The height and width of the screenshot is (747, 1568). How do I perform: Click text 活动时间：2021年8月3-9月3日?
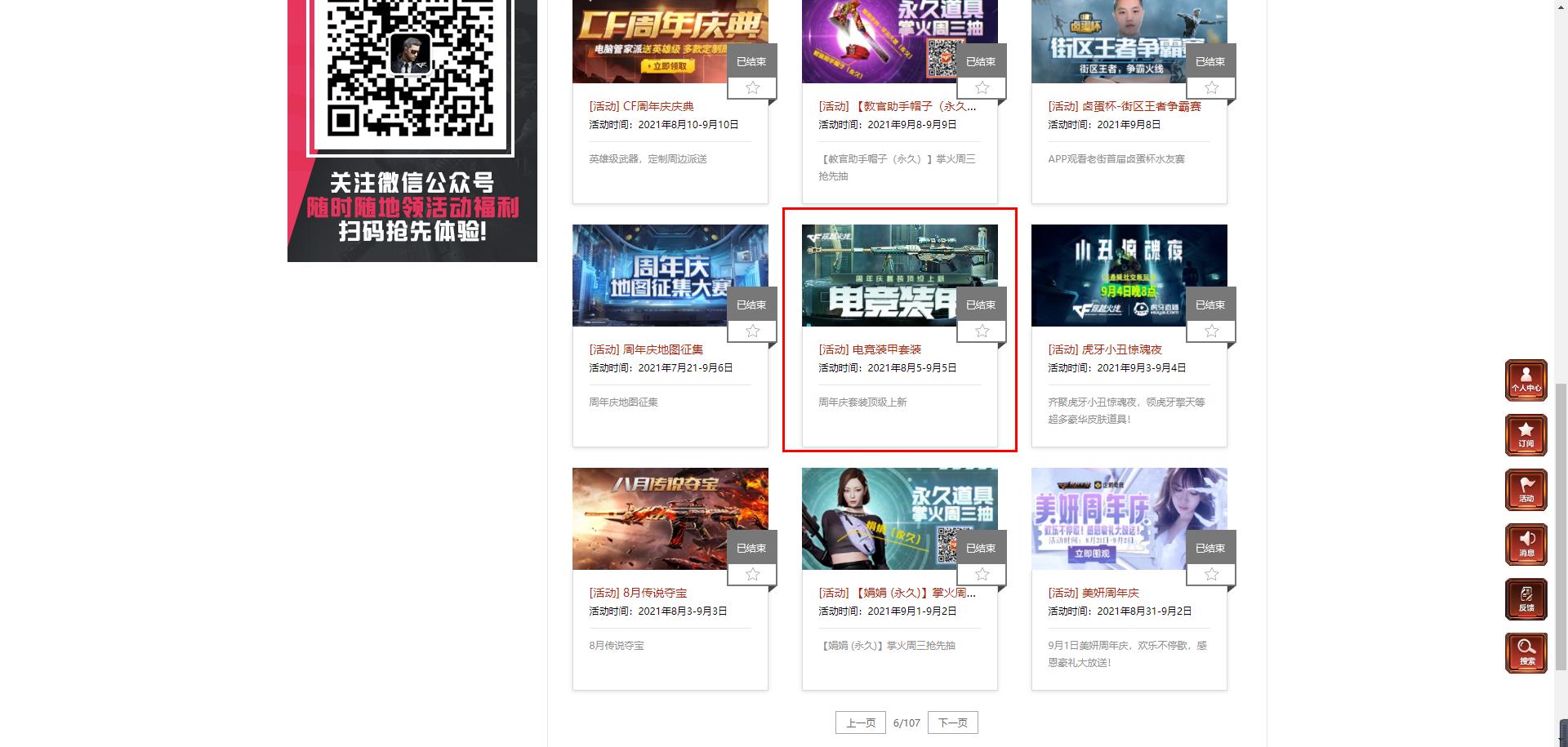[658, 611]
